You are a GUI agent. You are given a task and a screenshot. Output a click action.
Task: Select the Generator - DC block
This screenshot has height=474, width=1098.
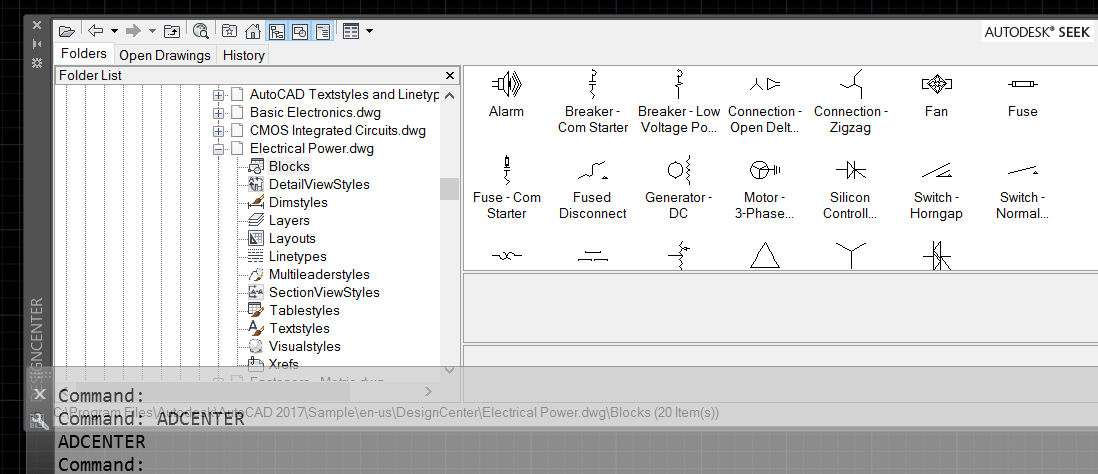pyautogui.click(x=679, y=188)
